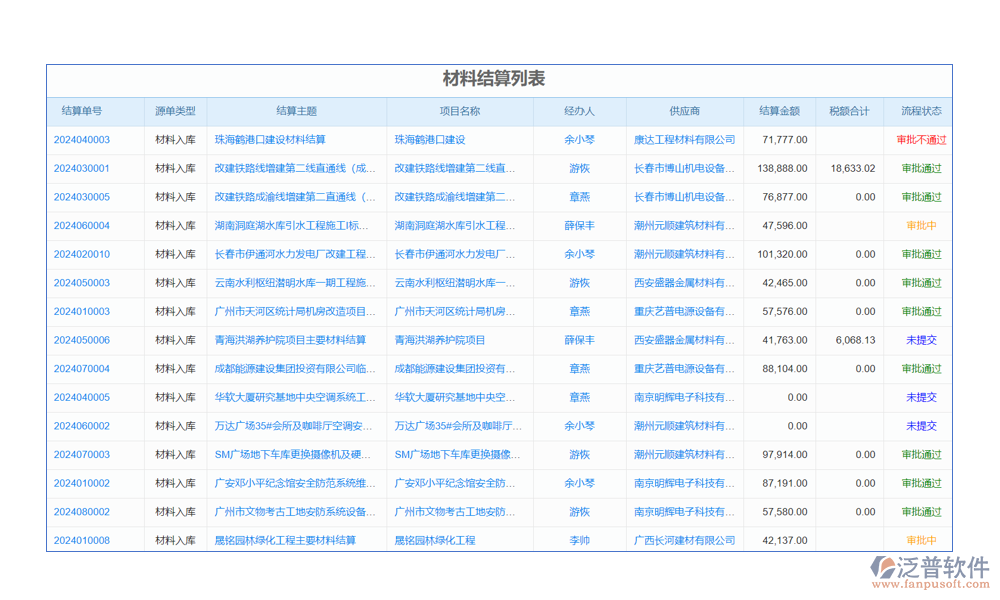Select the 税额合计 column header
The image size is (1000, 600).
(849, 111)
